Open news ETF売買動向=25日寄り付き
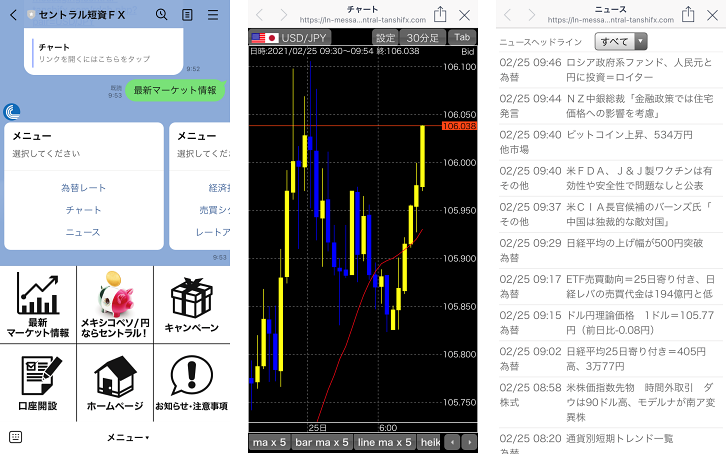The image size is (726, 454). (611, 286)
